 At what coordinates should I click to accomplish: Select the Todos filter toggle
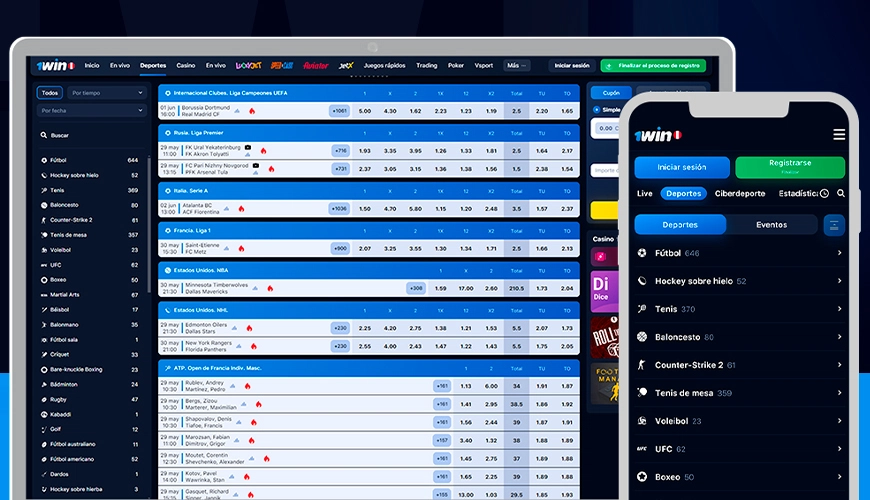49,93
